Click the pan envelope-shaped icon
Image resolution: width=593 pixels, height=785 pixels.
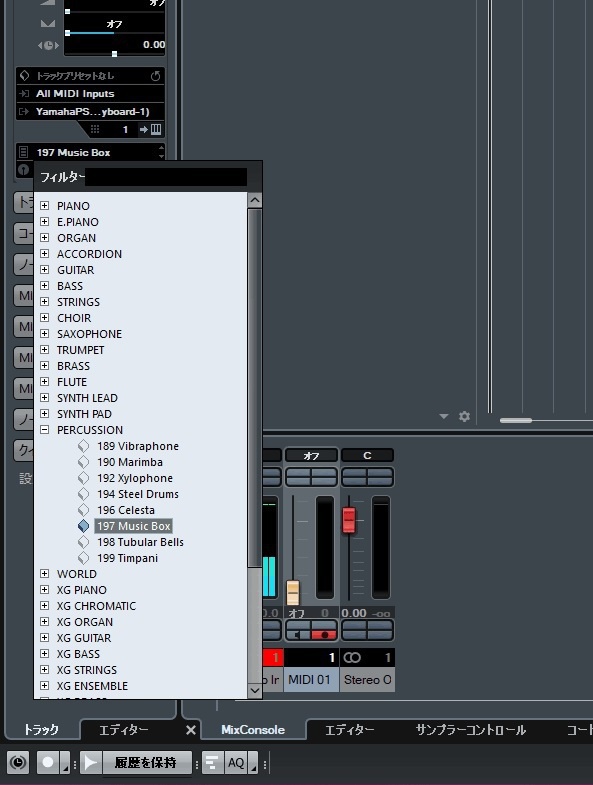[x=48, y=23]
